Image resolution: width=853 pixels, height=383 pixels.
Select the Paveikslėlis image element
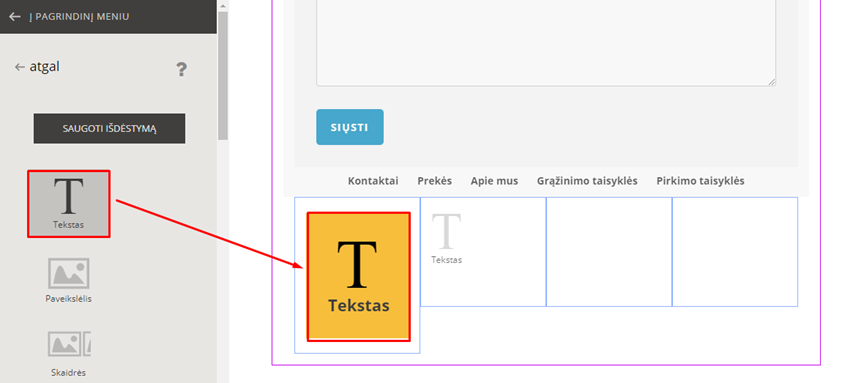click(69, 280)
